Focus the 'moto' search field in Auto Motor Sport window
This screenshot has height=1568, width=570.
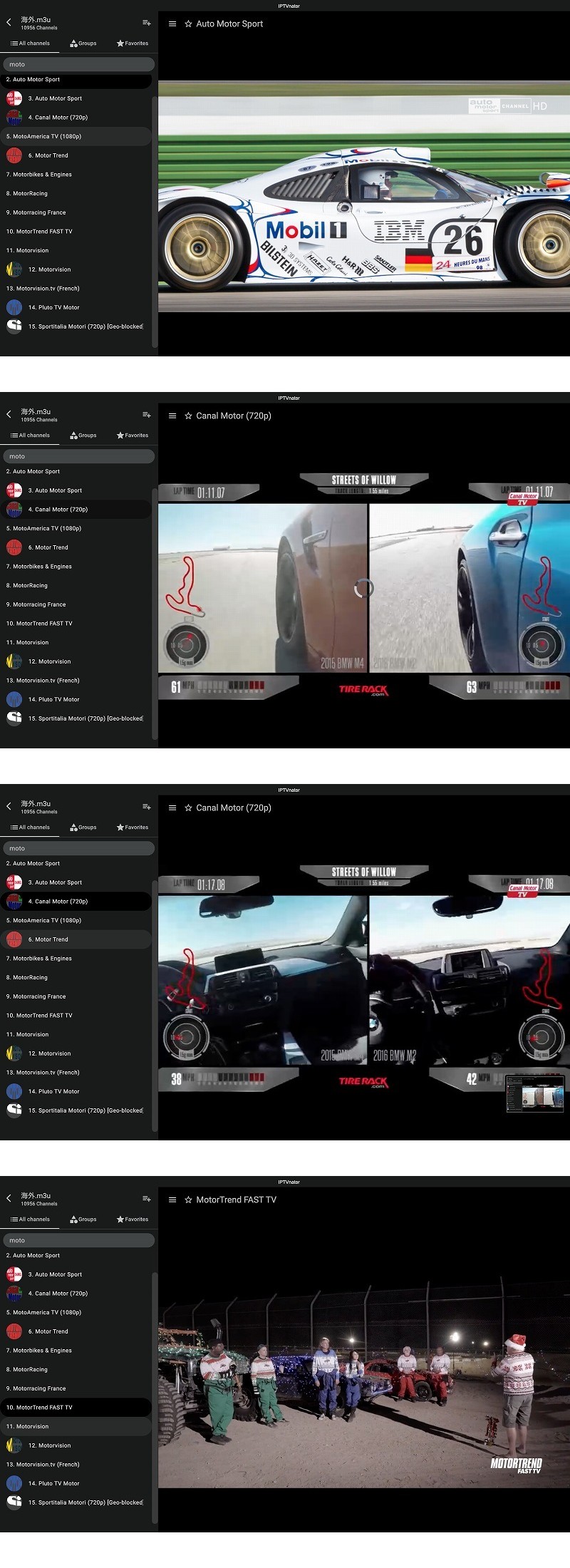[78, 64]
